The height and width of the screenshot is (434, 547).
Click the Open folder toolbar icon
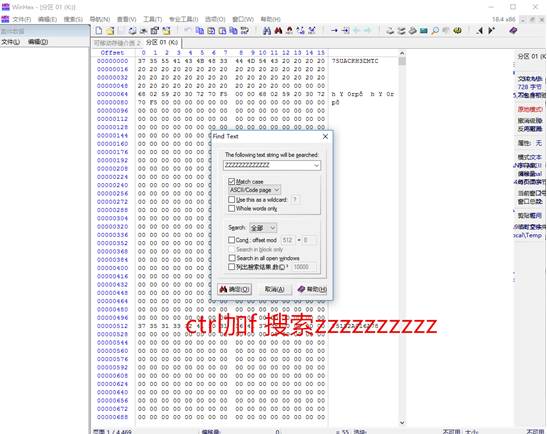(110, 31)
